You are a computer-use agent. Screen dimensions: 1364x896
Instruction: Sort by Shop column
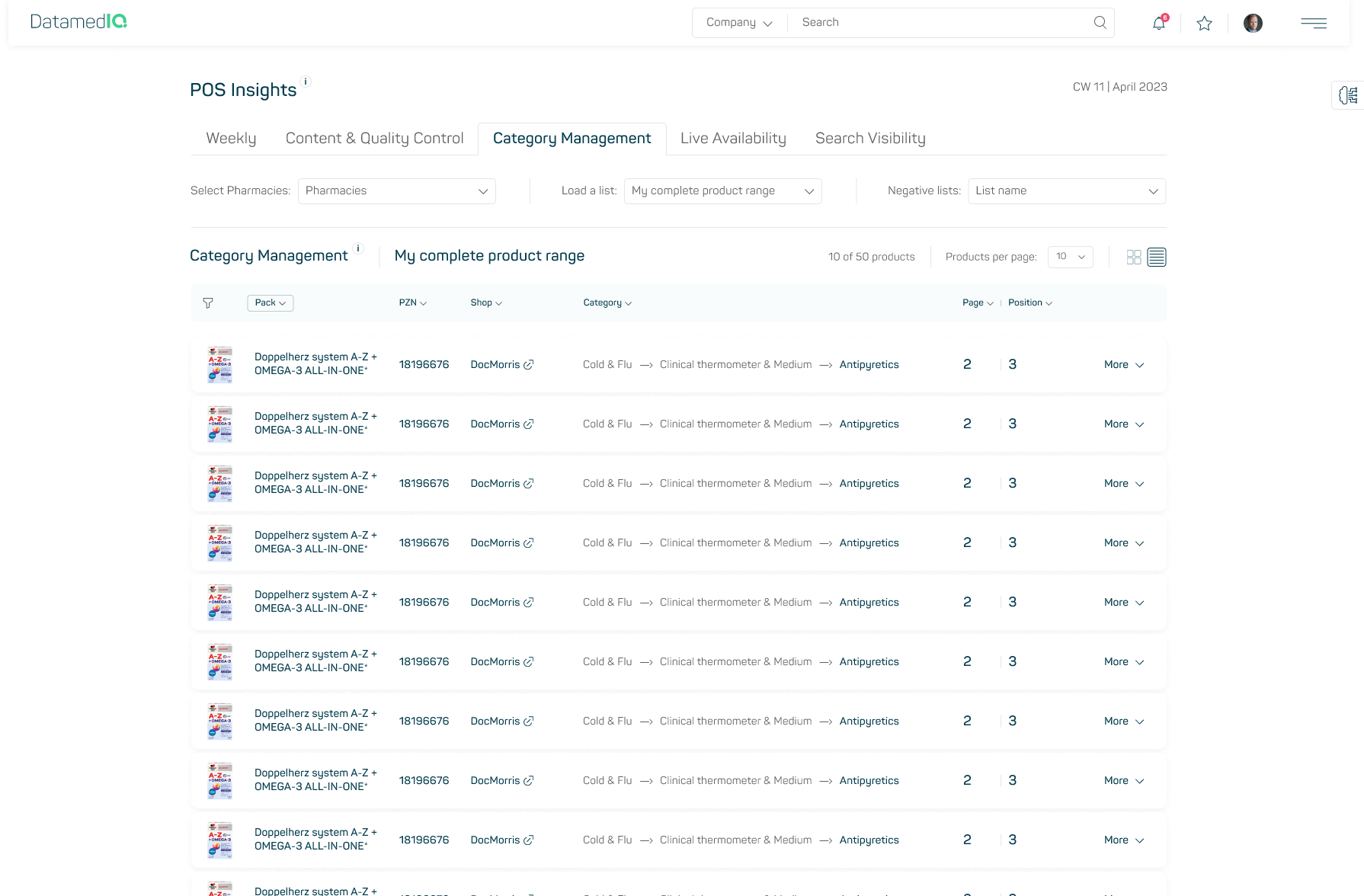tap(486, 303)
